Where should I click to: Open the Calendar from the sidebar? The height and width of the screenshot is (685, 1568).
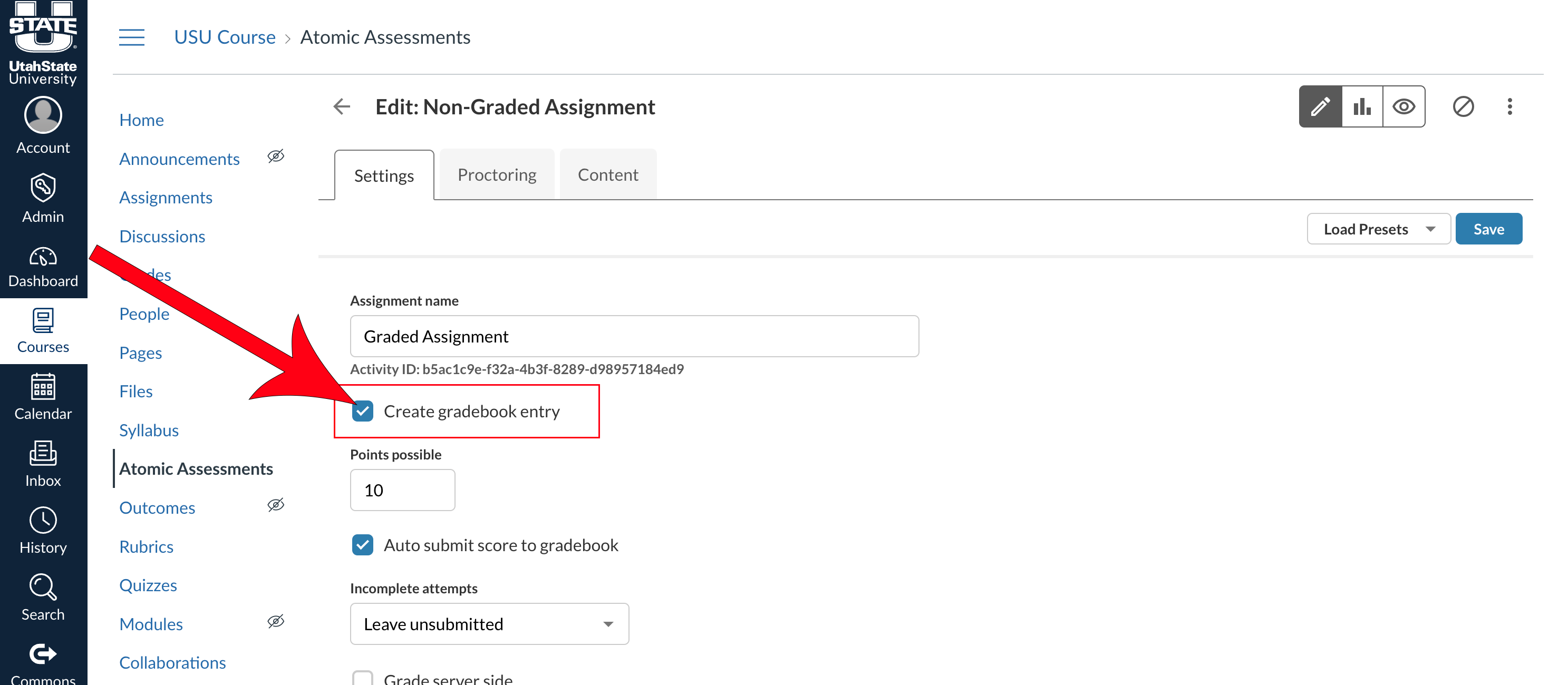[43, 395]
